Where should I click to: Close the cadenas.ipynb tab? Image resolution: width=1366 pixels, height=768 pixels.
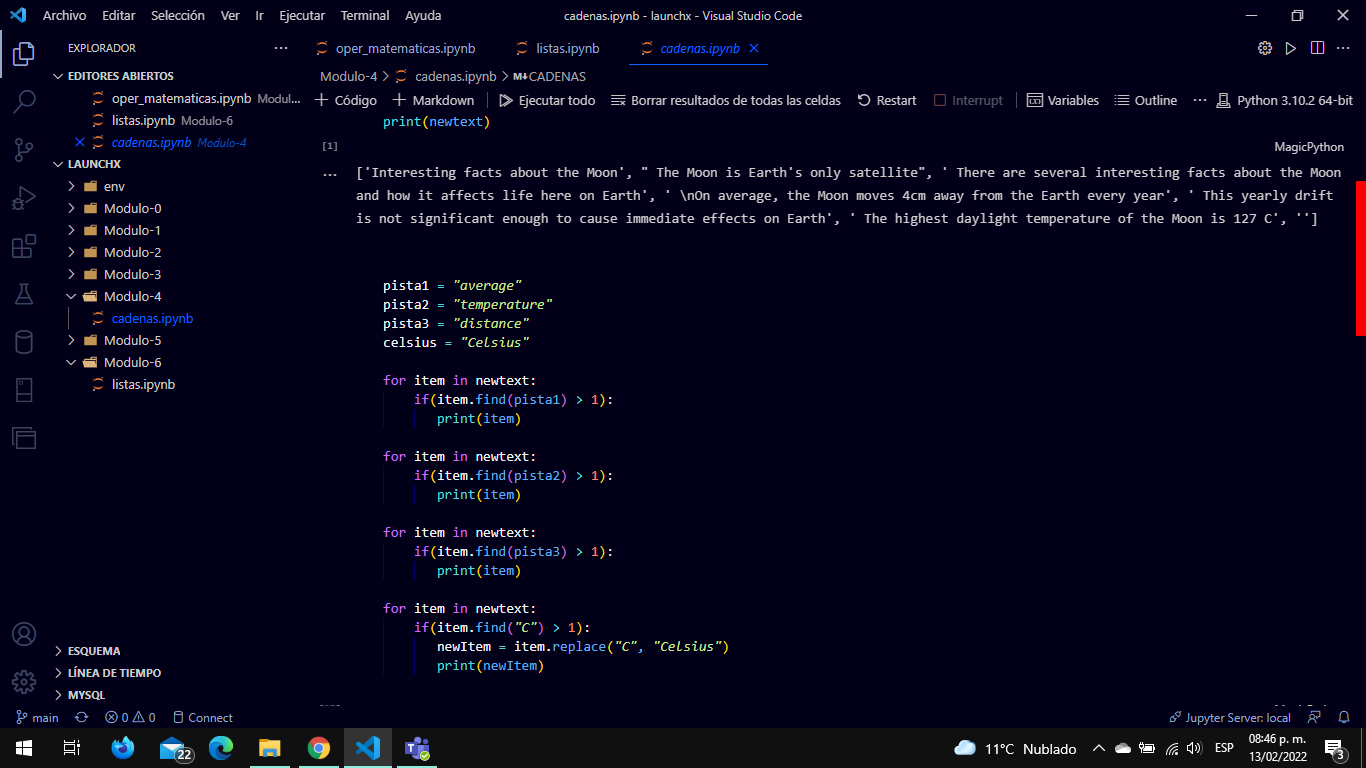point(754,48)
